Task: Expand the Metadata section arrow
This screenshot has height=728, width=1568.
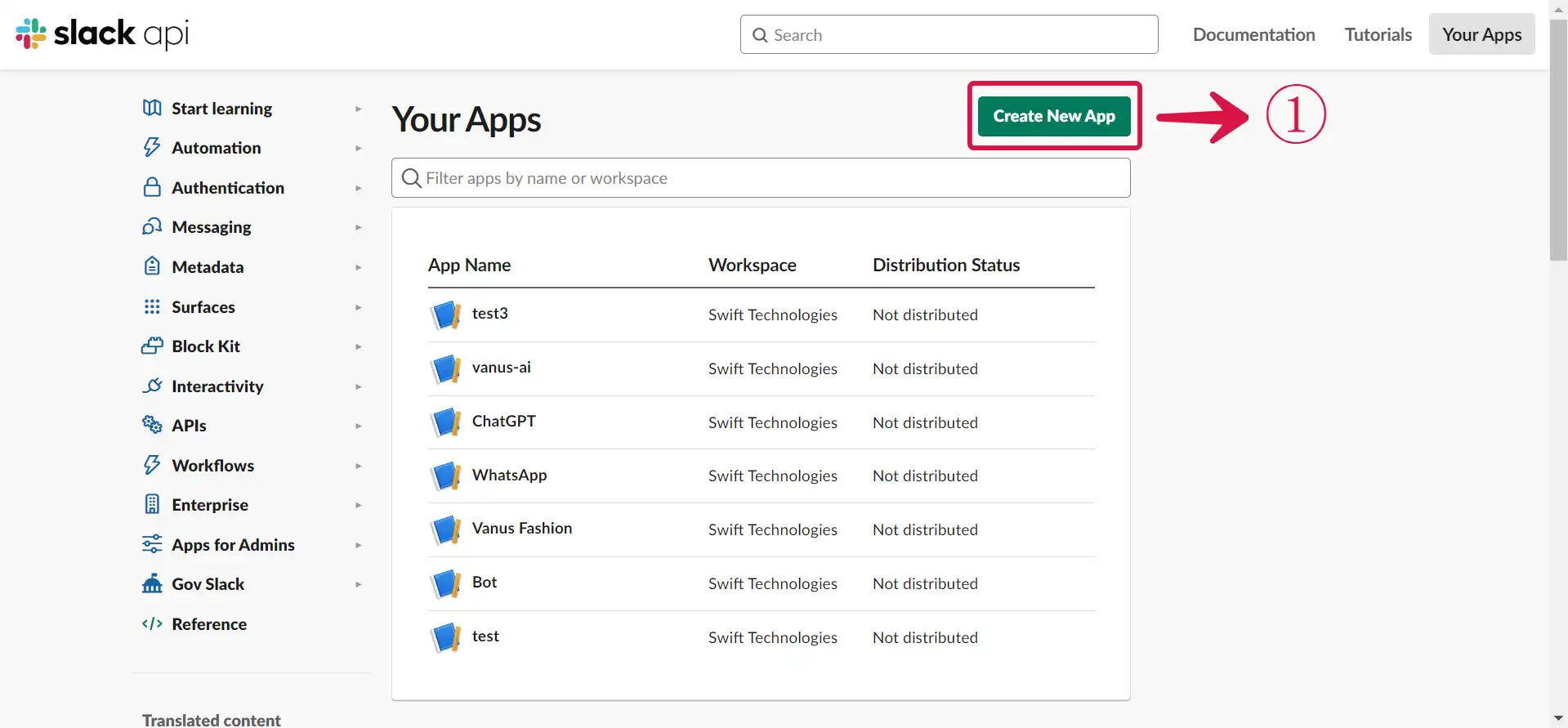Action: click(358, 267)
